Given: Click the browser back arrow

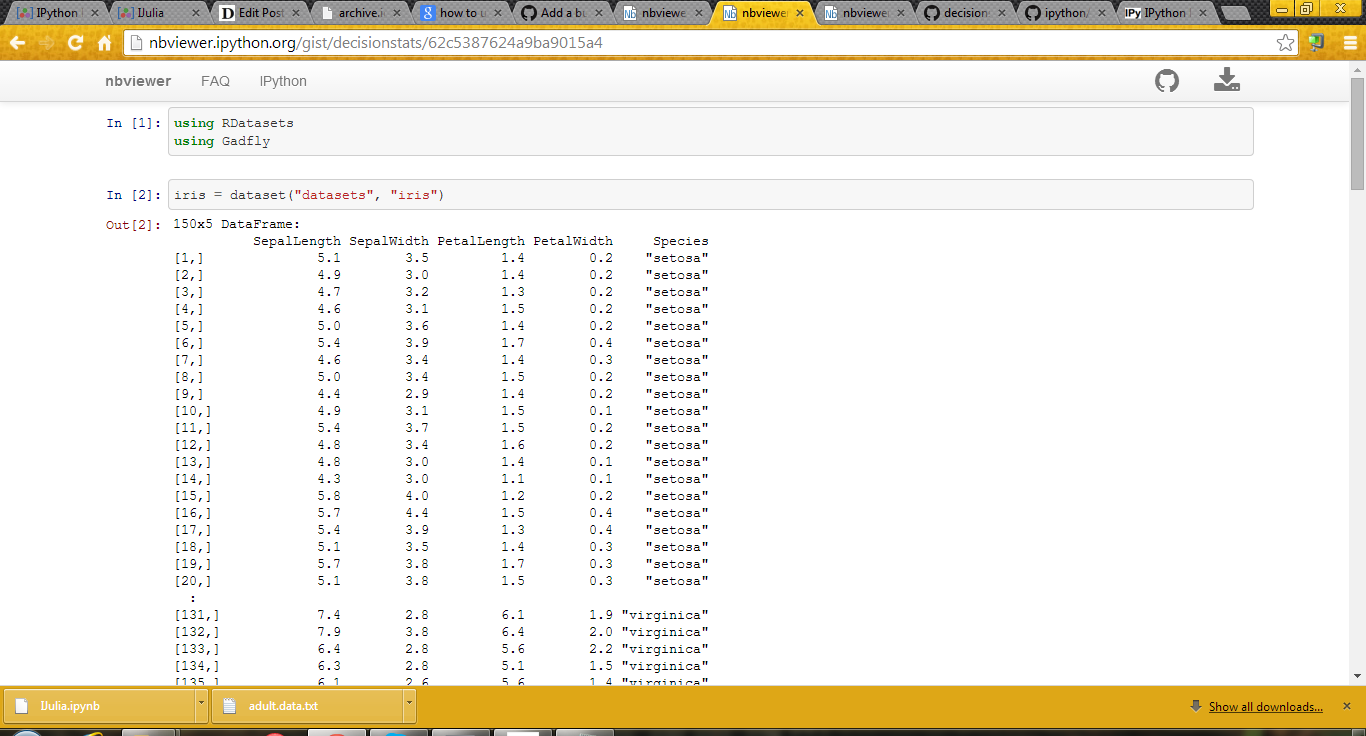Looking at the screenshot, I should coord(17,43).
